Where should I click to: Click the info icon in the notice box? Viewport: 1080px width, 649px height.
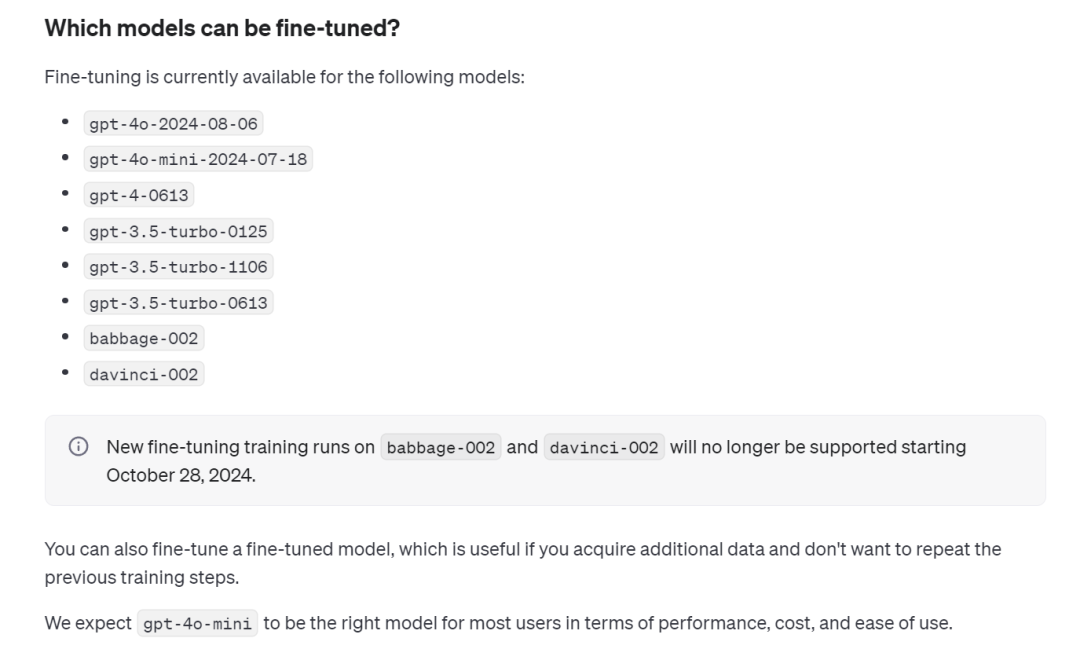pos(78,448)
